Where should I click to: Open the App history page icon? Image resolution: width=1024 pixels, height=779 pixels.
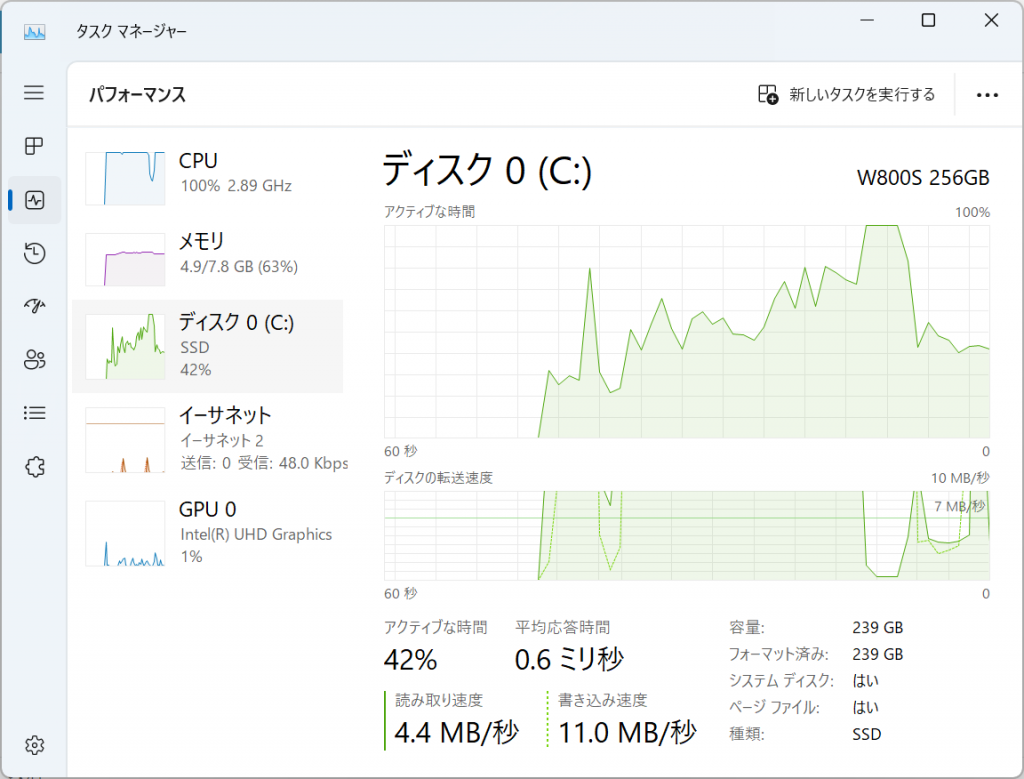(35, 253)
